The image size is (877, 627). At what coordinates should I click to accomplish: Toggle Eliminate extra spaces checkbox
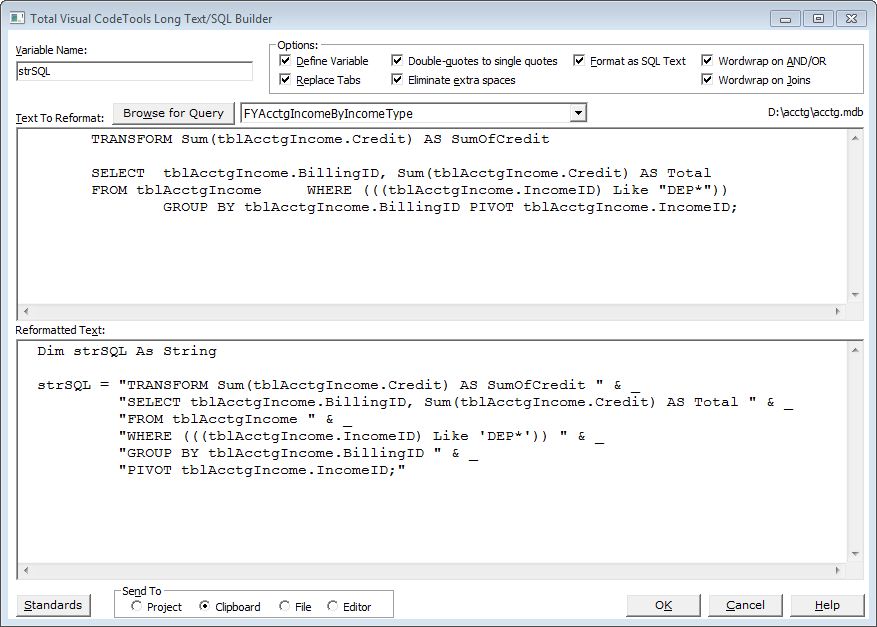398,80
